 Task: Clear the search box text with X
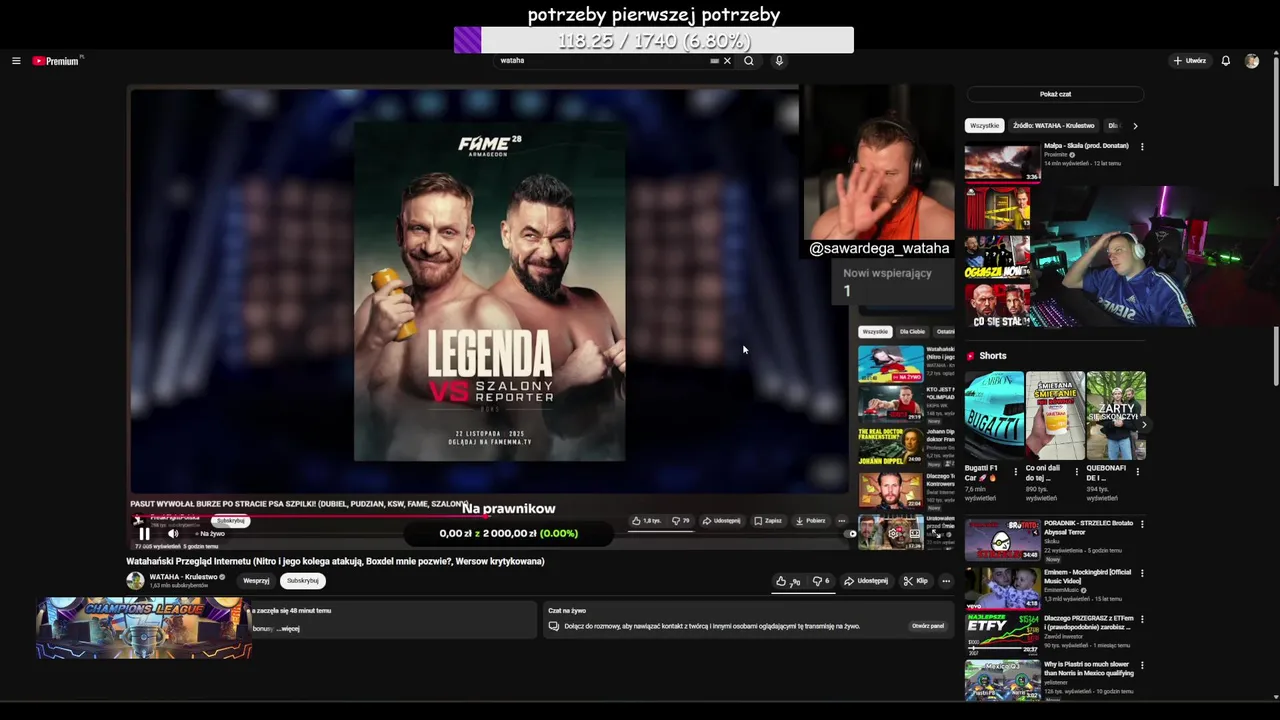coord(727,61)
